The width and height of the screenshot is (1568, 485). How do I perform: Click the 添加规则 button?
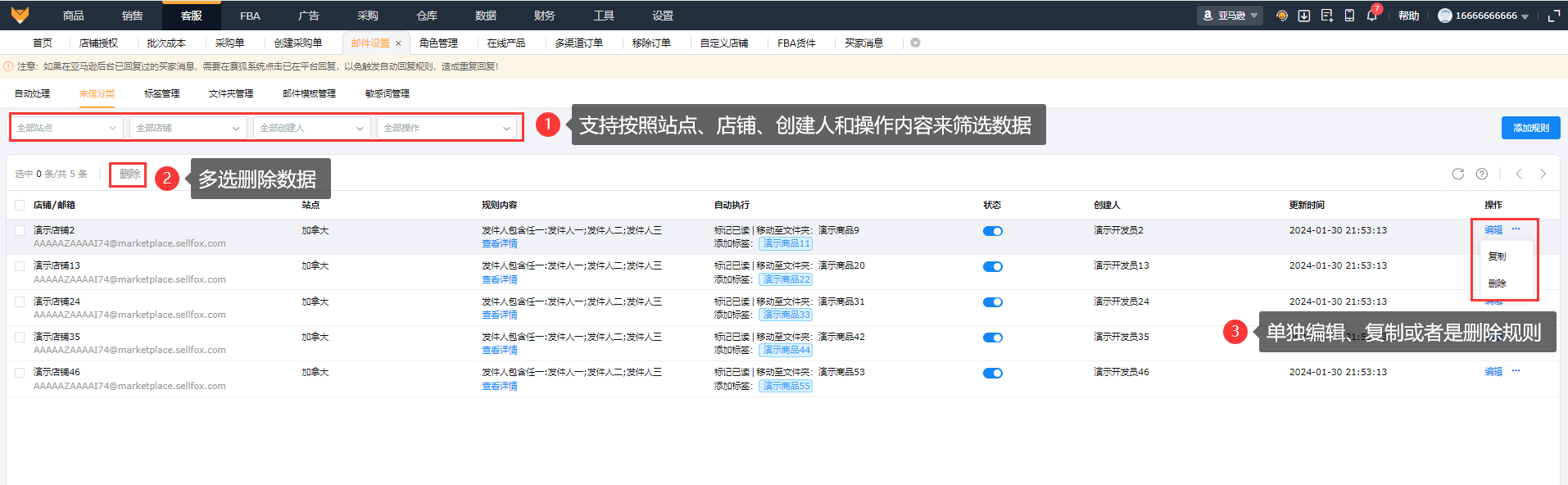[x=1530, y=128]
